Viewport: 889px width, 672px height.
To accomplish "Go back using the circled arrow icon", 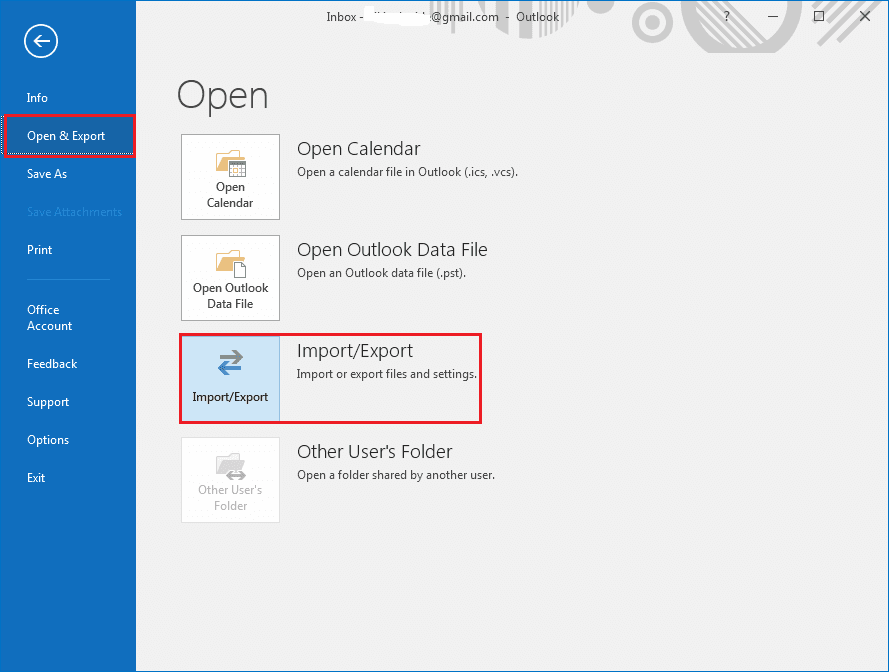I will pyautogui.click(x=41, y=41).
